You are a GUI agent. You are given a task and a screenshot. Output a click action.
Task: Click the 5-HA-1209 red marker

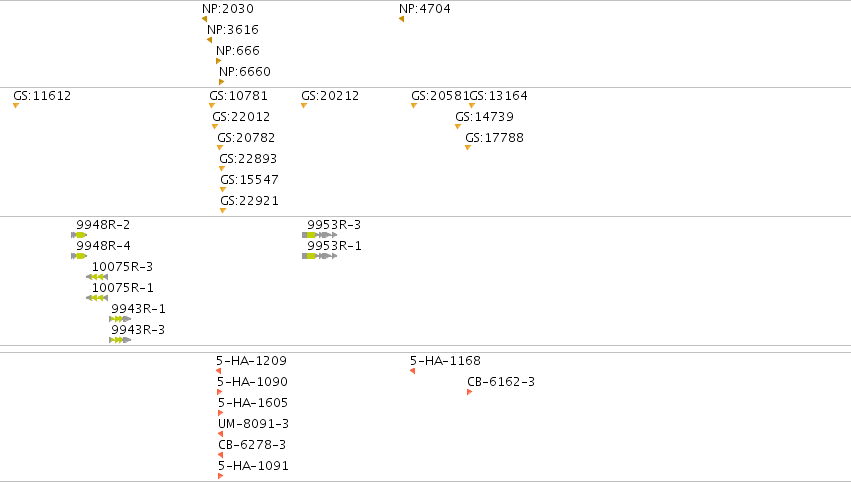point(219,371)
